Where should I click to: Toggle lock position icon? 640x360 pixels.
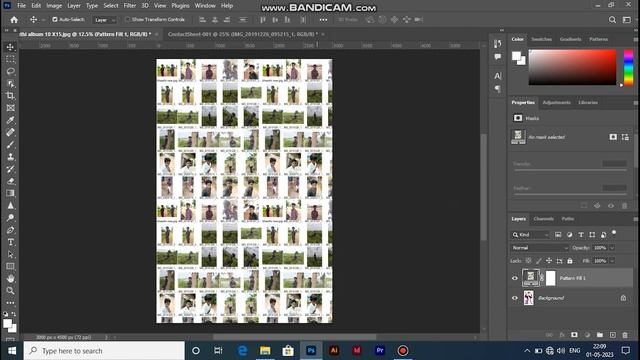click(549, 261)
